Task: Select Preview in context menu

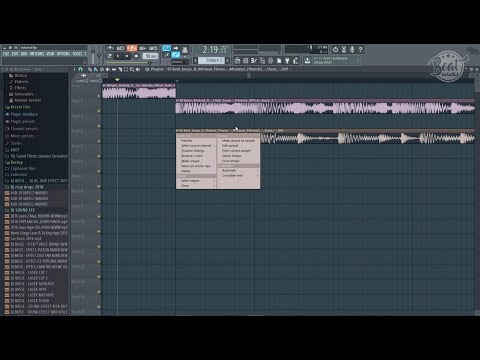Action: pos(197,140)
